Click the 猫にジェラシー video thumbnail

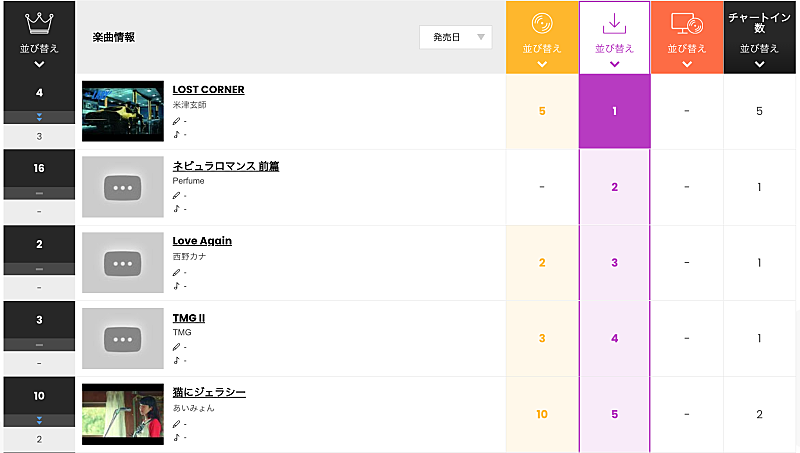[x=122, y=414]
